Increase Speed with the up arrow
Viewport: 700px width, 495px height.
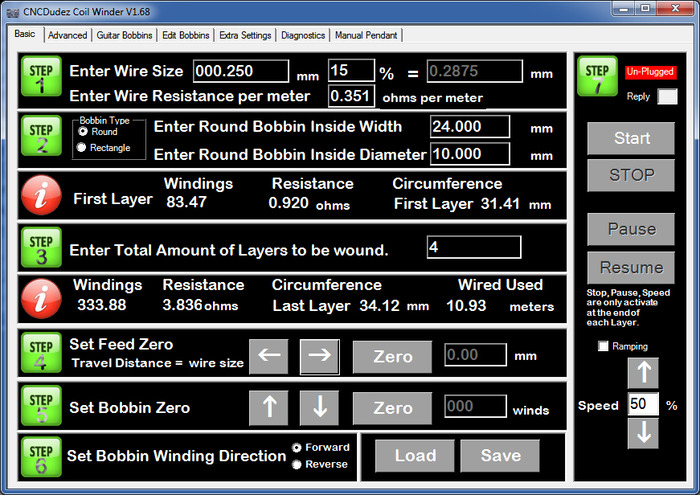(x=643, y=373)
